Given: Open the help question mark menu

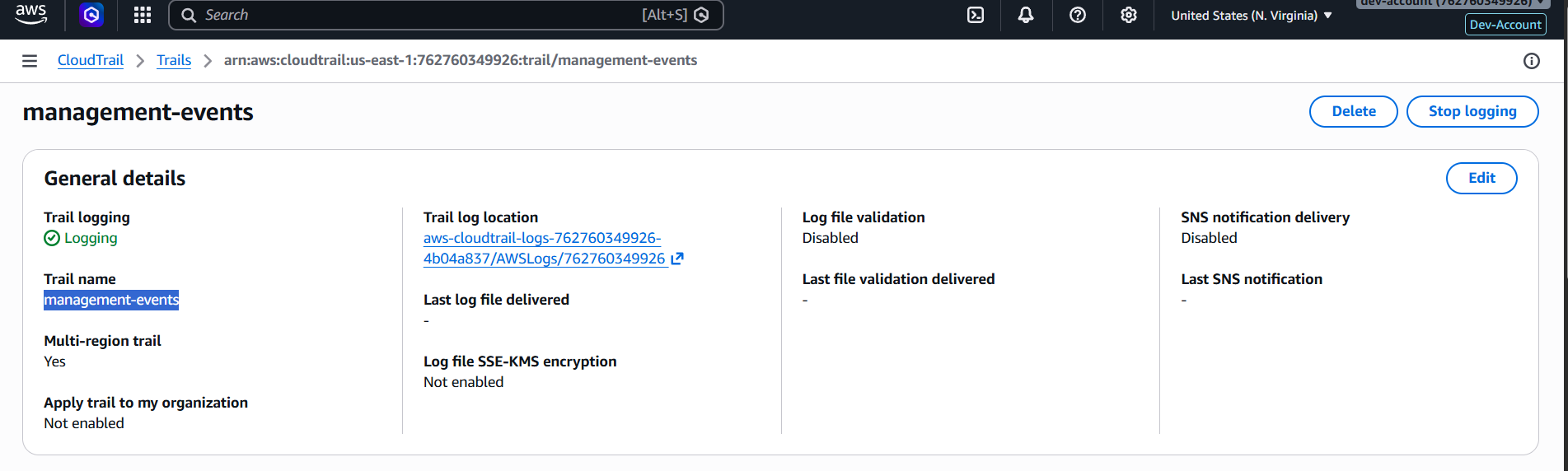Looking at the screenshot, I should click(x=1078, y=15).
